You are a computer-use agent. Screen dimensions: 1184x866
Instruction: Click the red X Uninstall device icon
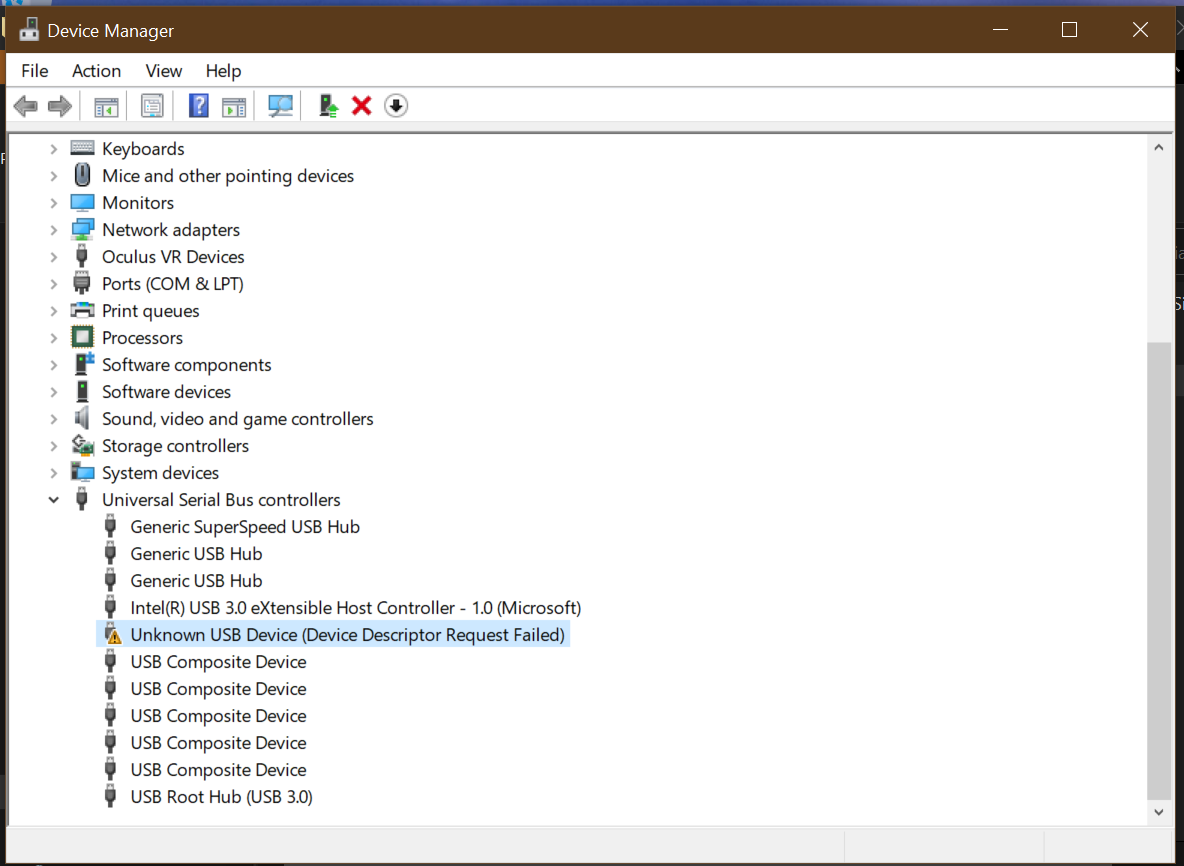coord(362,106)
